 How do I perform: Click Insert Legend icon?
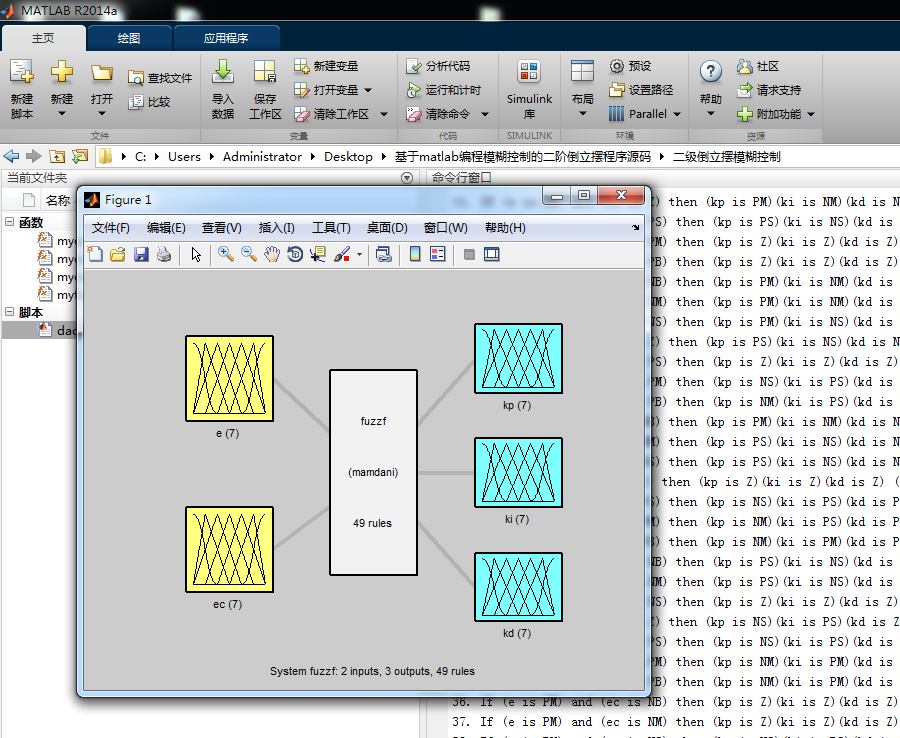click(x=437, y=254)
